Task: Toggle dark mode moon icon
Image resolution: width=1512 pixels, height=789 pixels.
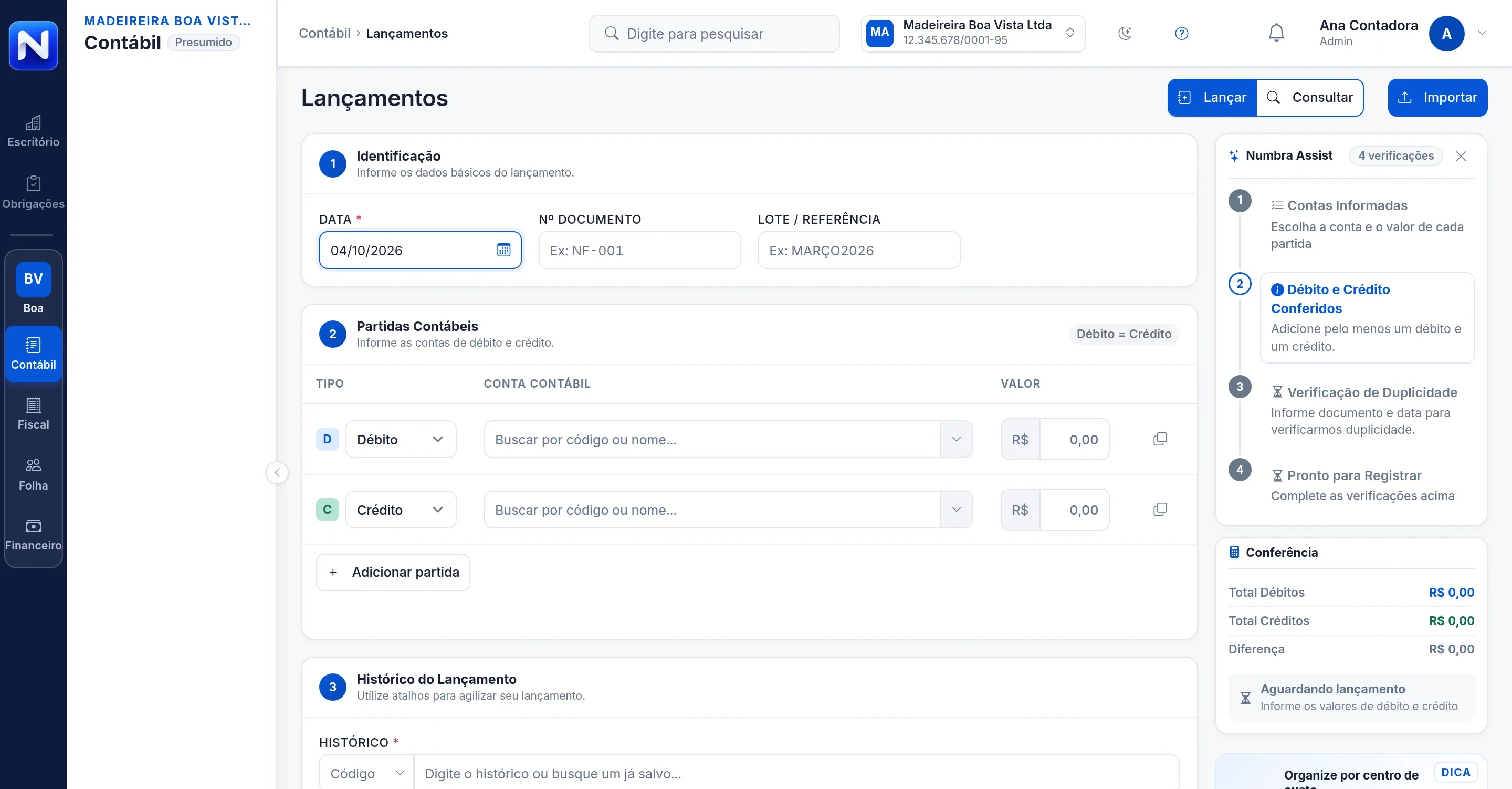Action: click(1125, 34)
